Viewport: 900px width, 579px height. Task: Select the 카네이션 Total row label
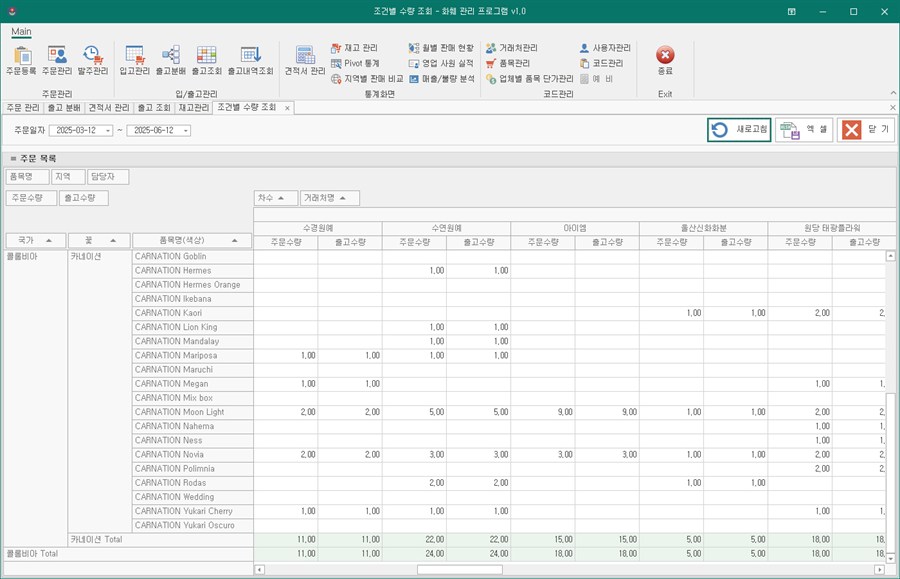coord(160,539)
